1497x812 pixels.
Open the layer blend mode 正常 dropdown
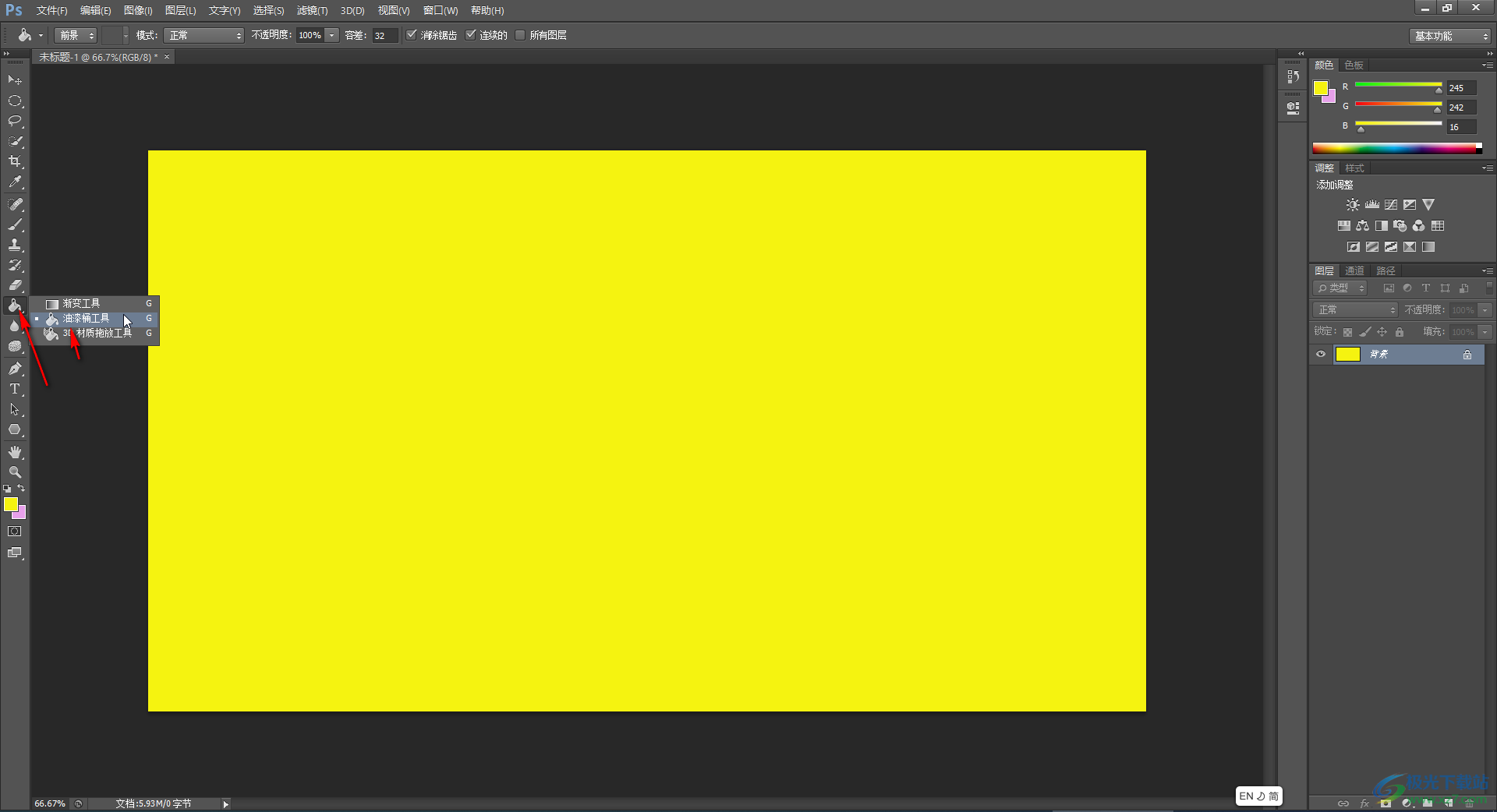(1356, 310)
